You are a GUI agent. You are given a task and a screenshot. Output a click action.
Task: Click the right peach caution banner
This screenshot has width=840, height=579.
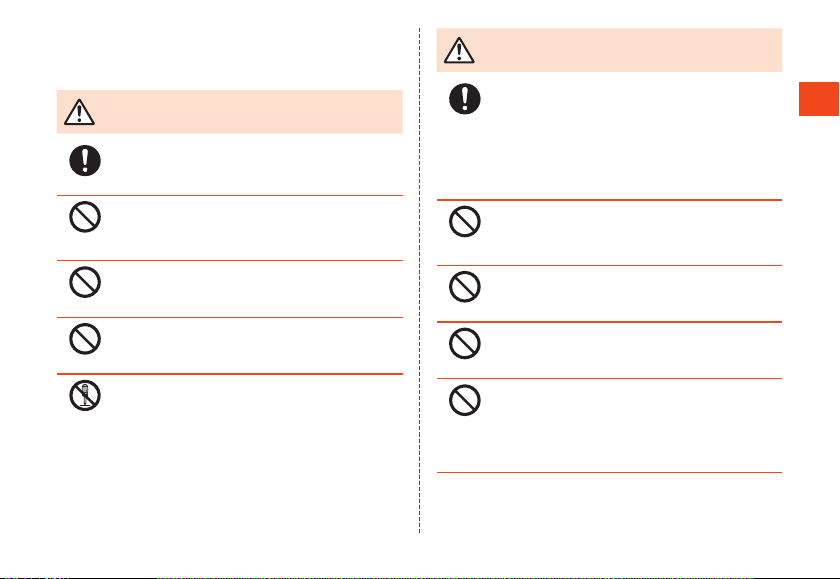(609, 50)
